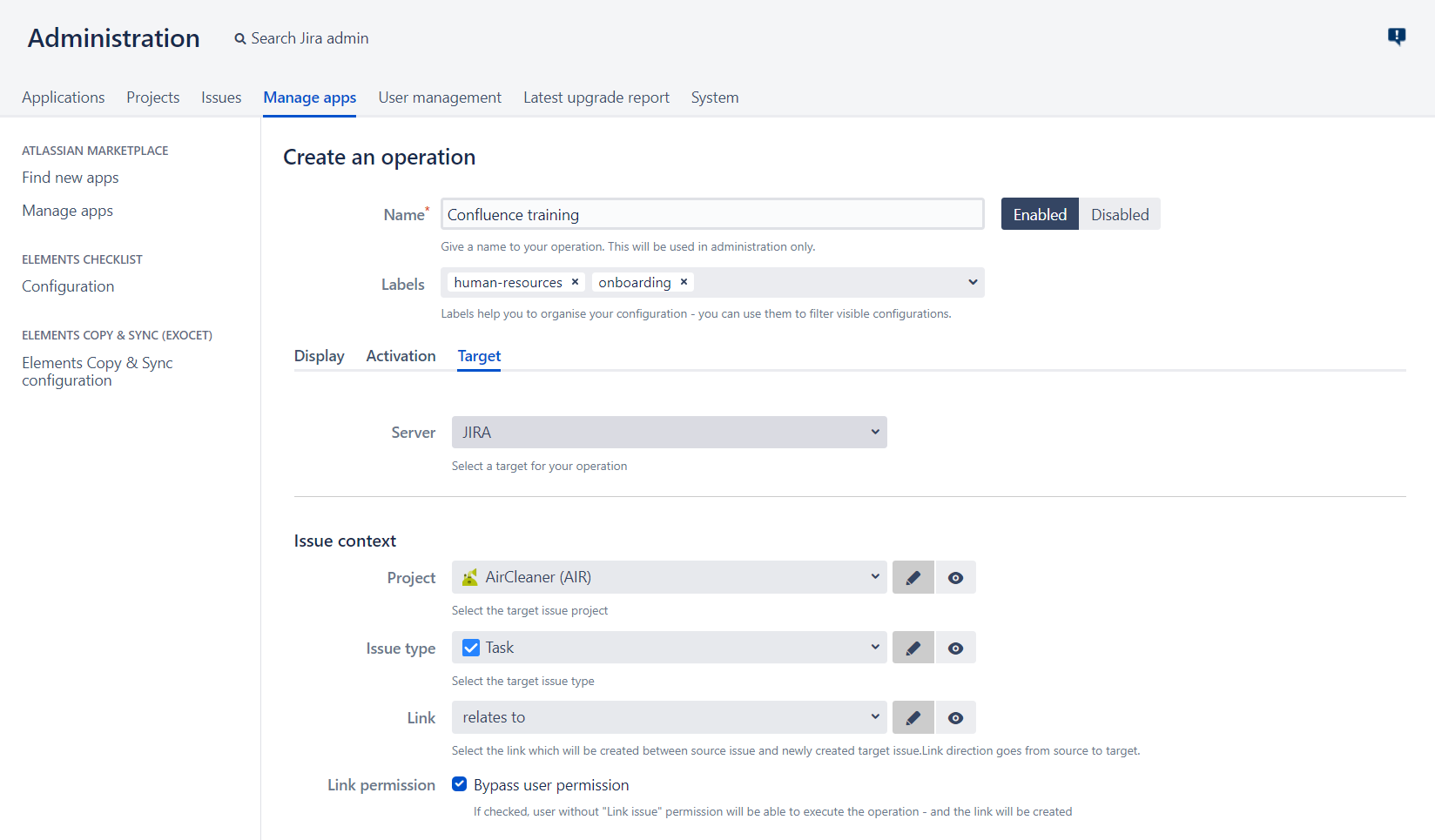1435x840 pixels.
Task: Toggle the preview eye for the Project field
Action: (955, 576)
